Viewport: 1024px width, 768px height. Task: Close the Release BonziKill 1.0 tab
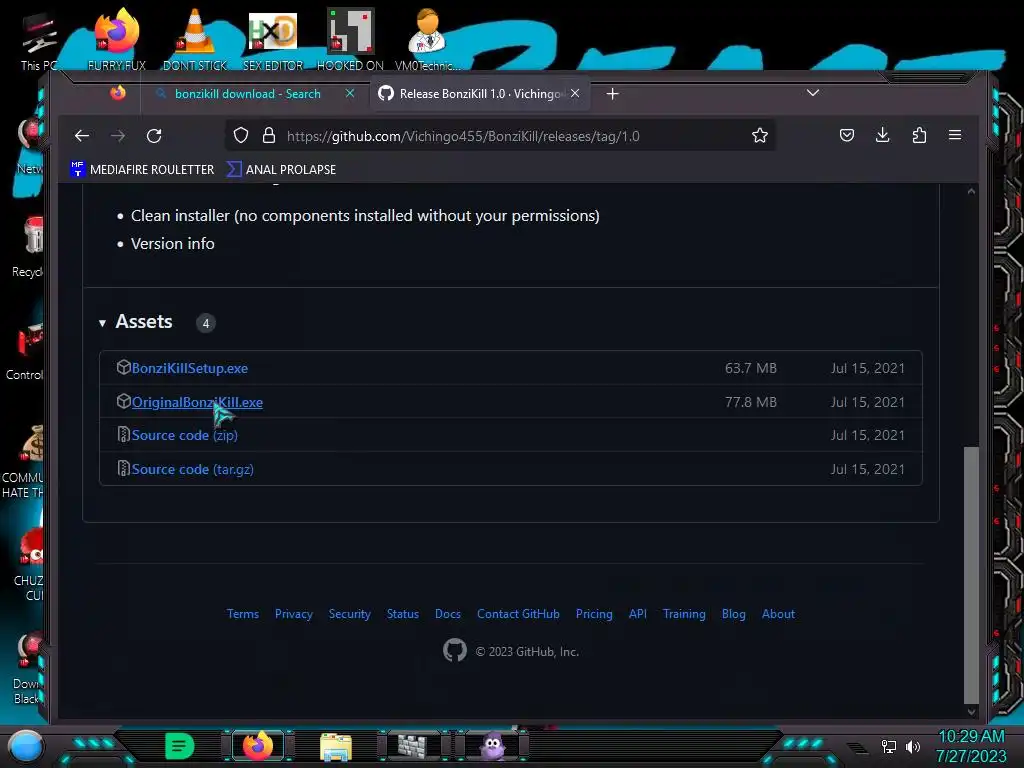[575, 93]
